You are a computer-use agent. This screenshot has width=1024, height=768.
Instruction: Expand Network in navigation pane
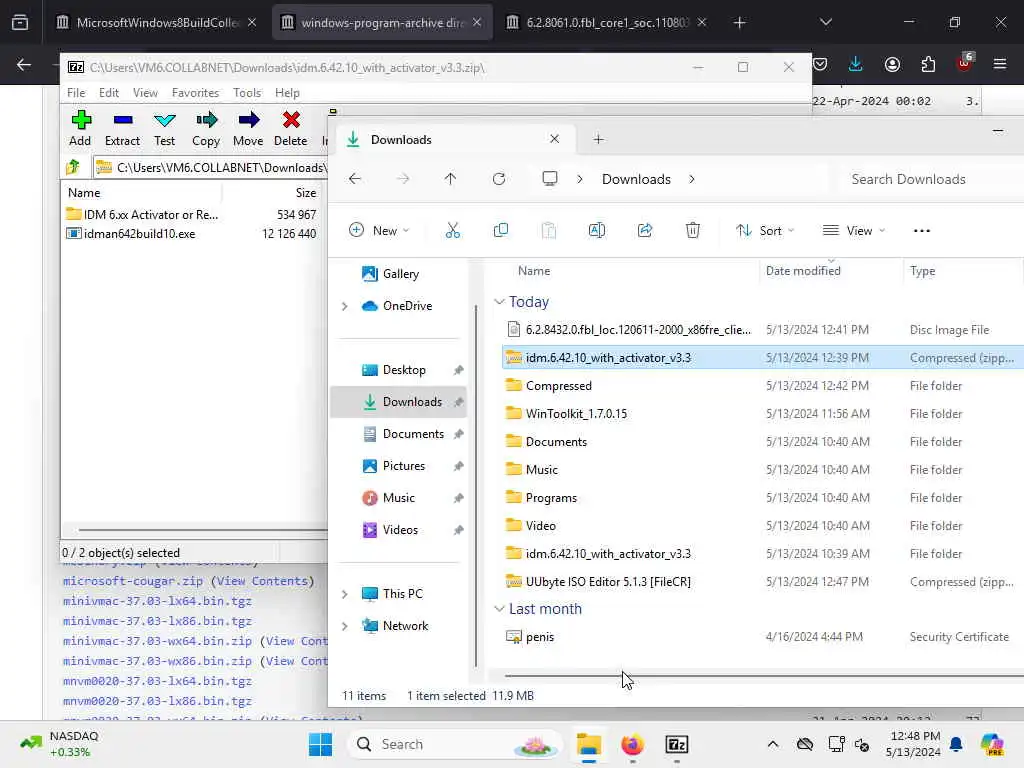click(x=345, y=626)
